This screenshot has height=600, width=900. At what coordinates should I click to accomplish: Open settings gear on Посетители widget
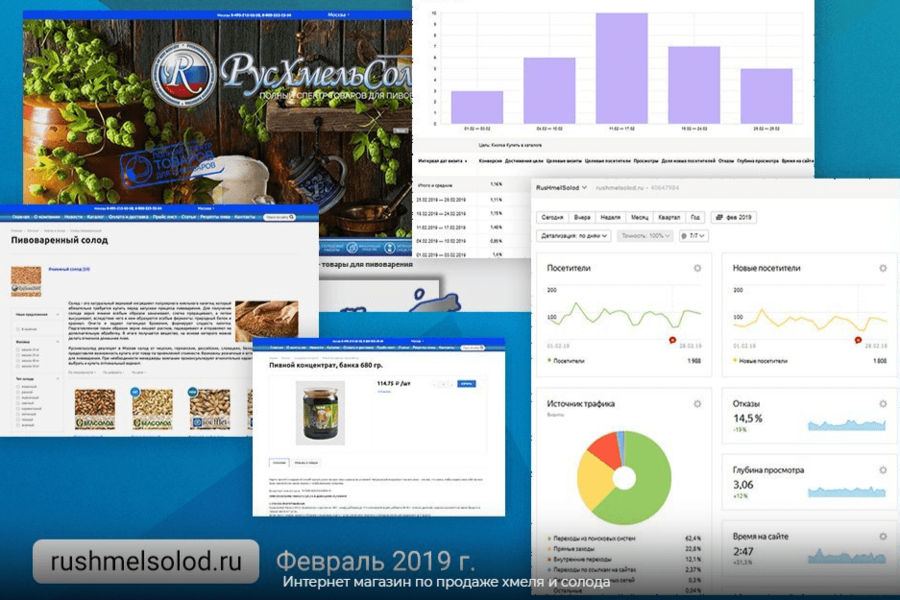coord(697,268)
